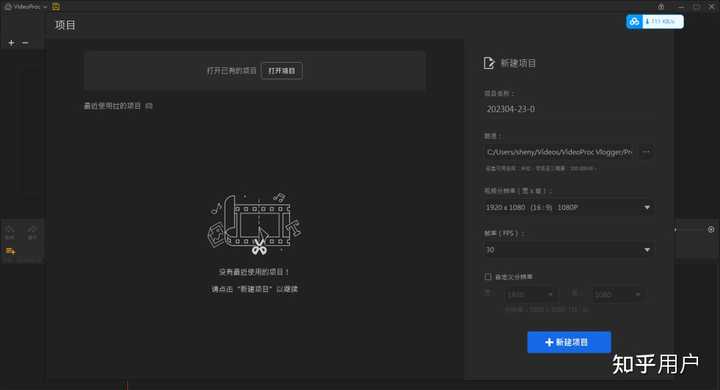
Task: Open the disabled width dropdown showing 1920
Action: point(530,294)
